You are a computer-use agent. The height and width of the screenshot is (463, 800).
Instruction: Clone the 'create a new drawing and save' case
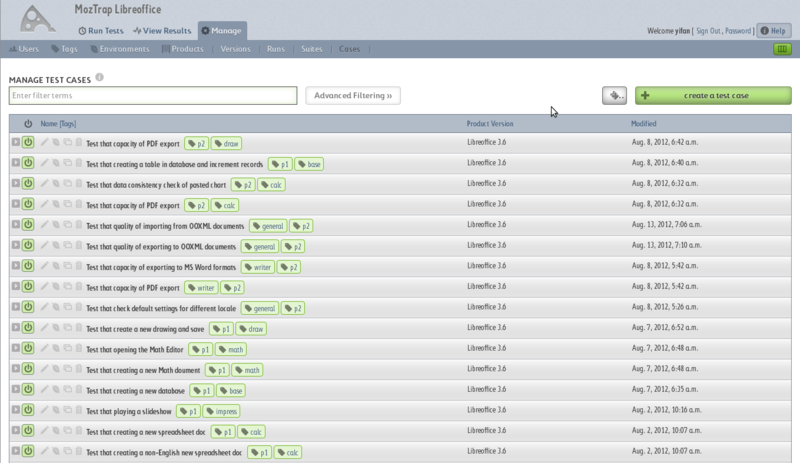(67, 327)
